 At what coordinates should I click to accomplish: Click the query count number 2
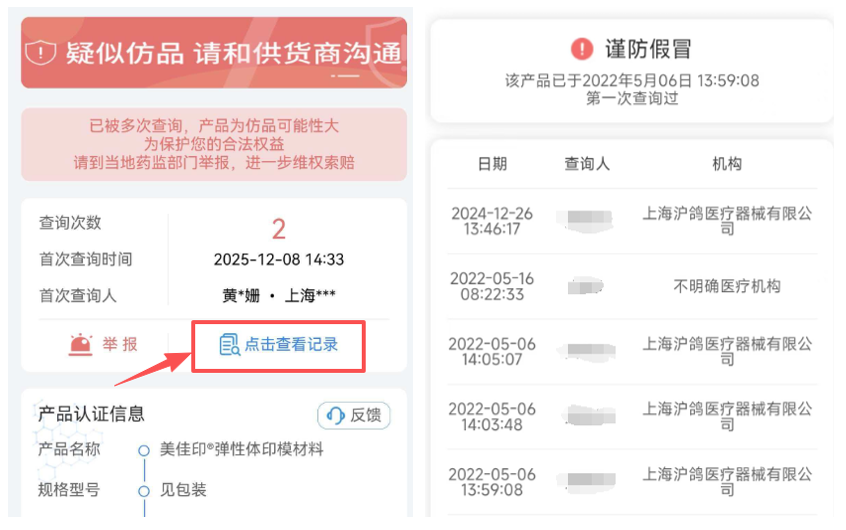(279, 228)
